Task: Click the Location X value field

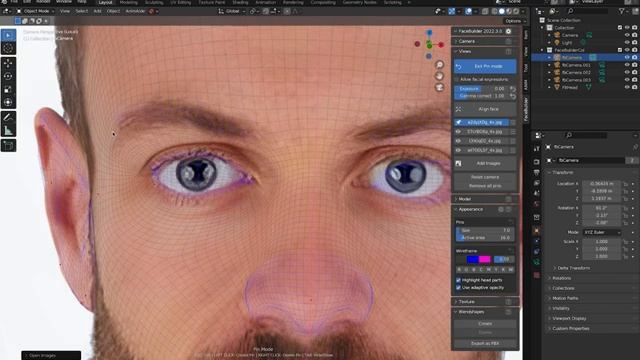Action: (602, 184)
